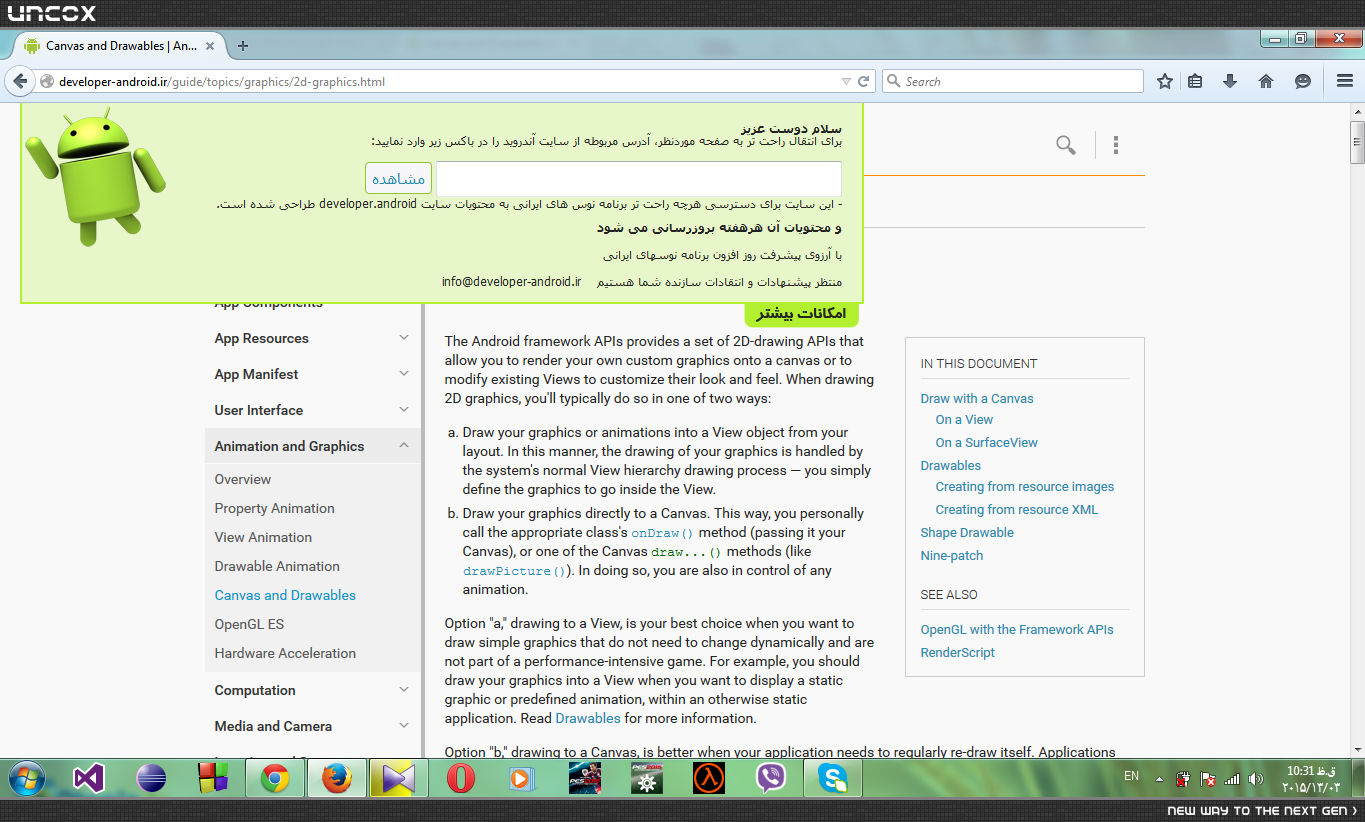
Task: Follow the onDraw() code link
Action: click(x=662, y=533)
